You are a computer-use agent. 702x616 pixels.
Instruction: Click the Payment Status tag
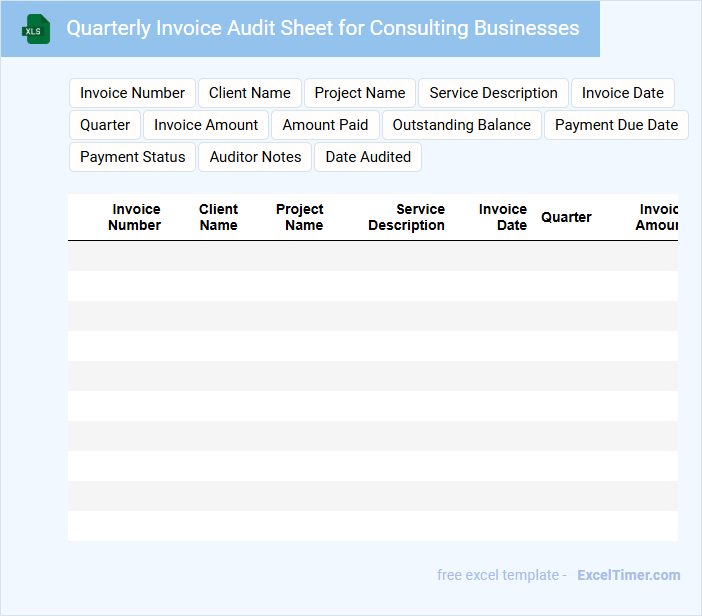pos(132,157)
